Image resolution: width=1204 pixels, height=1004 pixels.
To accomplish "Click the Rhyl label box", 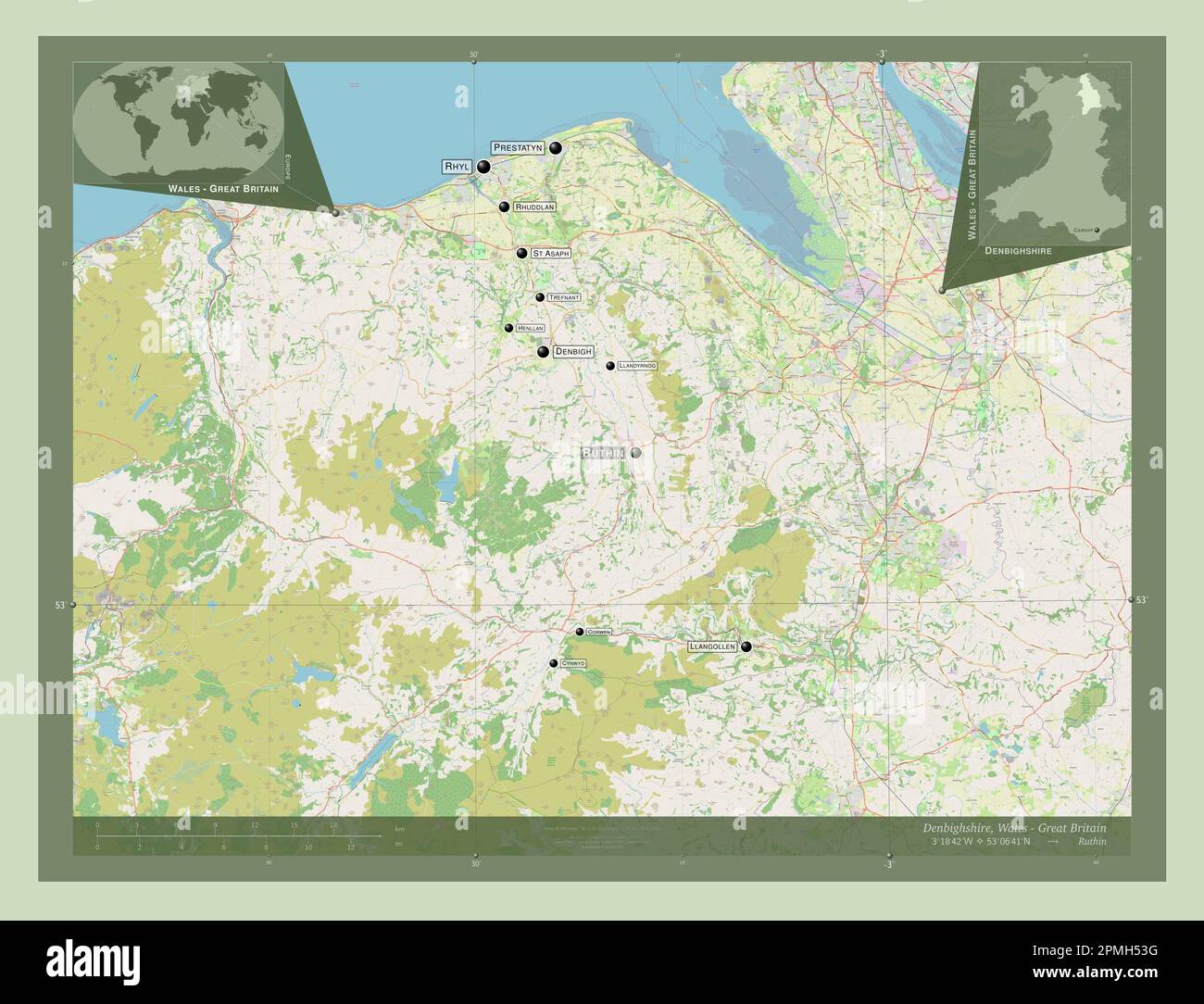I will coord(458,167).
